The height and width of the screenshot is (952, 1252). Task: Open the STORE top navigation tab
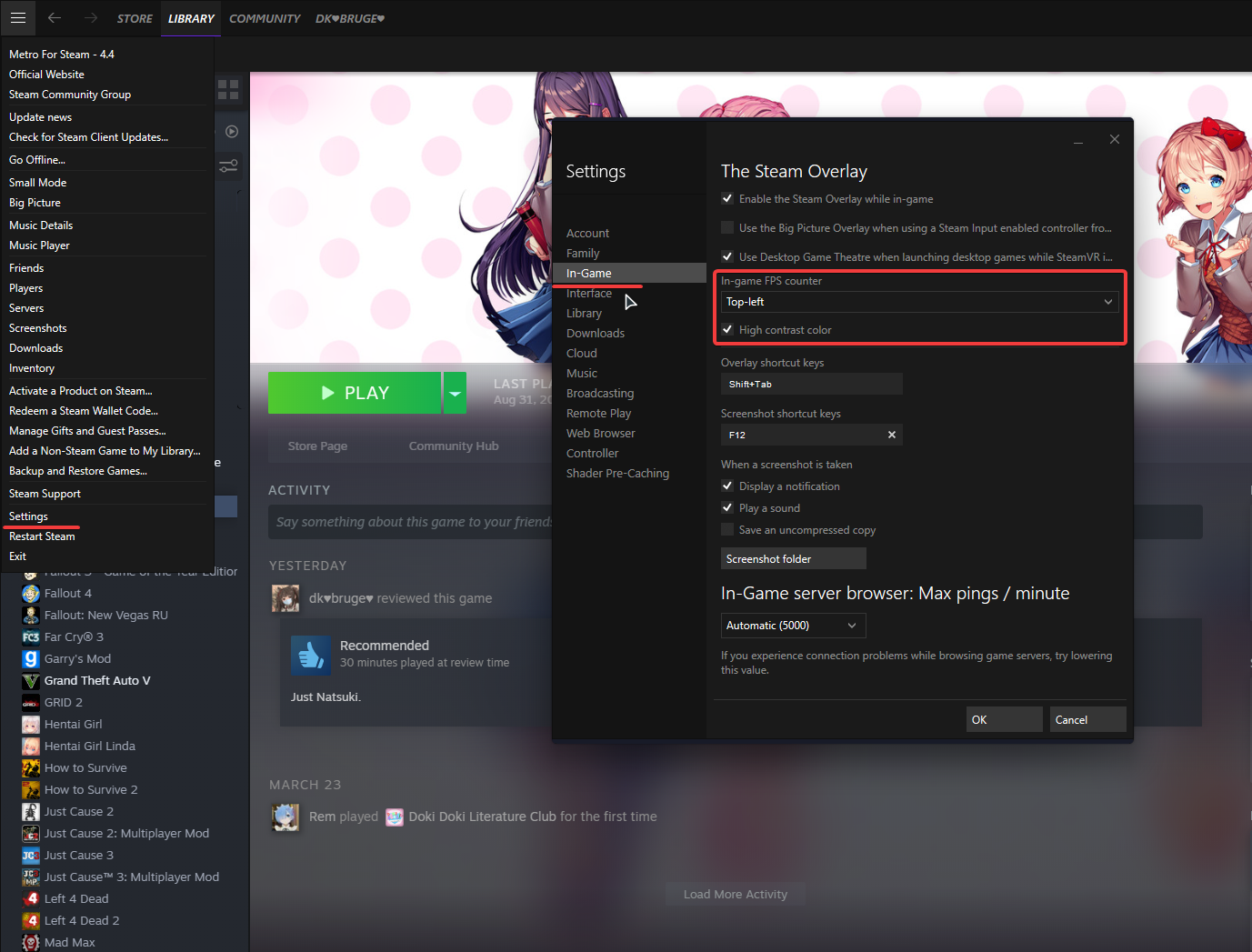(135, 18)
